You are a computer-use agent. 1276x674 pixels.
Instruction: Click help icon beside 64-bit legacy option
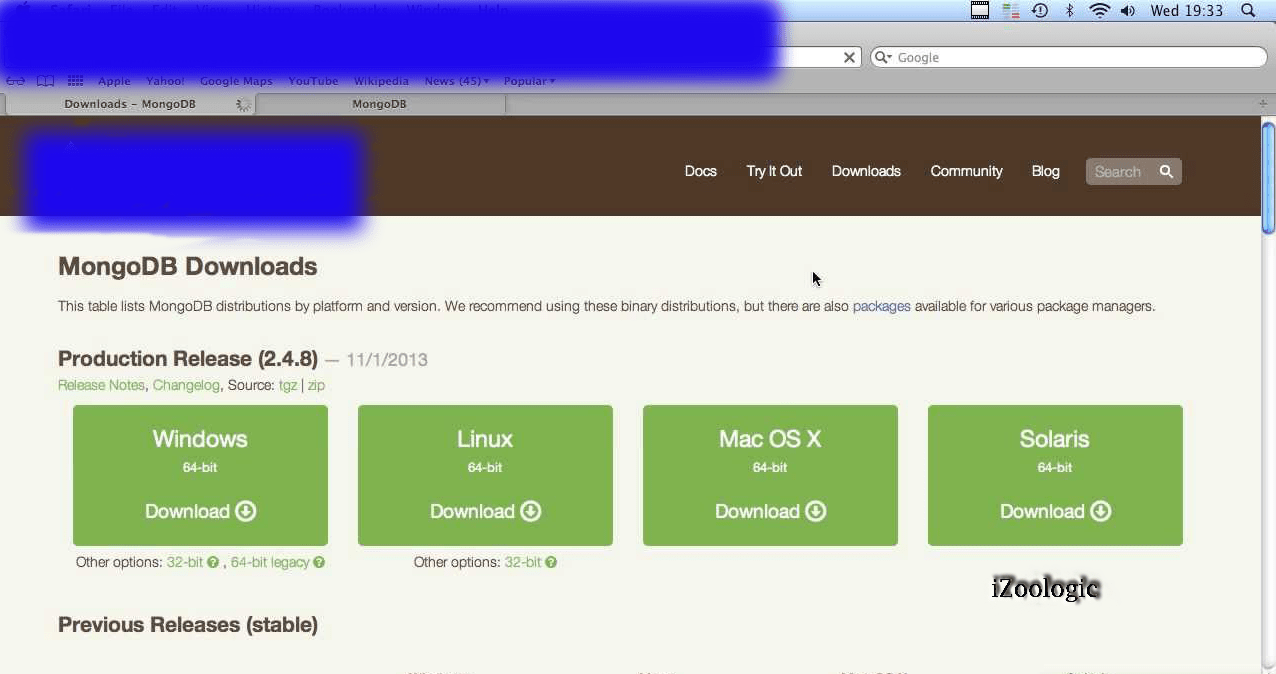[319, 563]
